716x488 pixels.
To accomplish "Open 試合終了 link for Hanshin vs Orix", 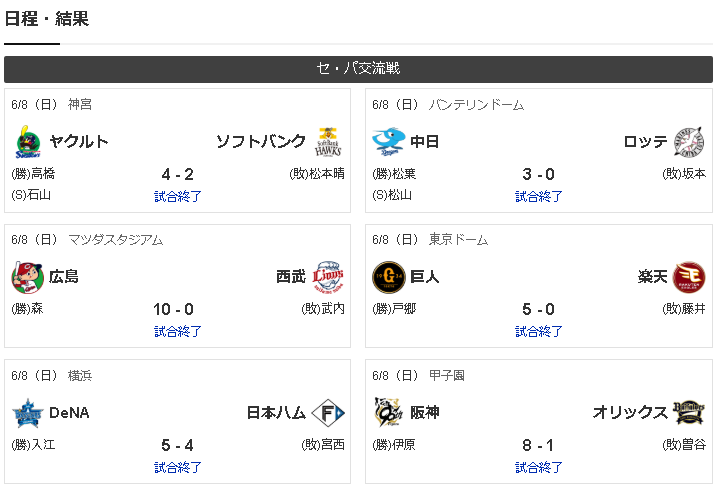I will (x=539, y=466).
